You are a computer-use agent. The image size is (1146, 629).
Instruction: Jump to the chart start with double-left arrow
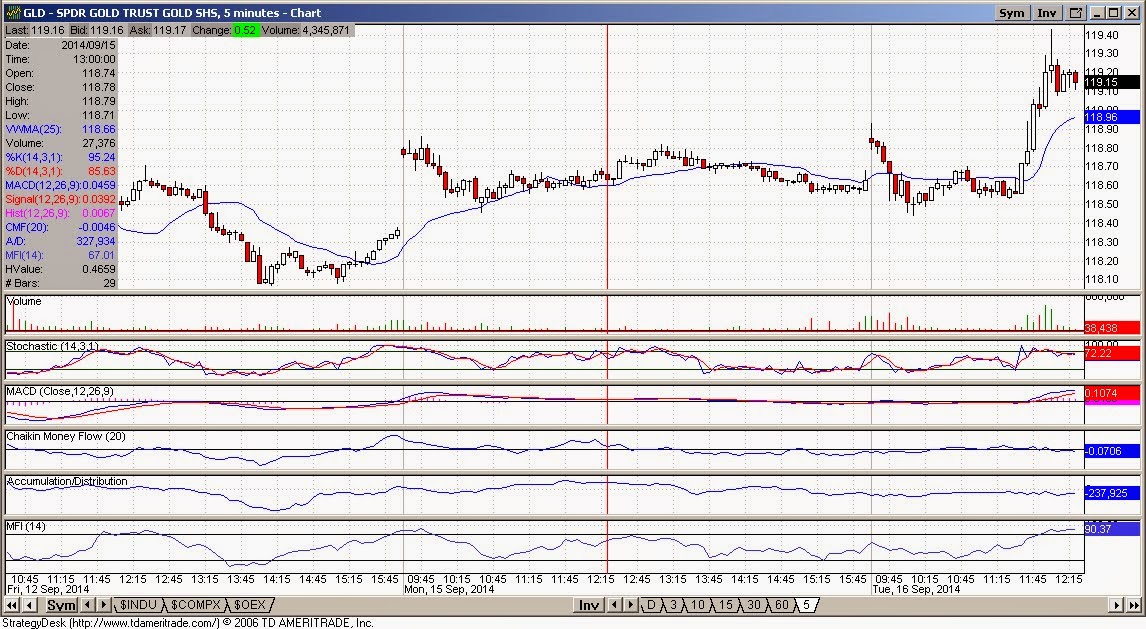click(x=12, y=605)
